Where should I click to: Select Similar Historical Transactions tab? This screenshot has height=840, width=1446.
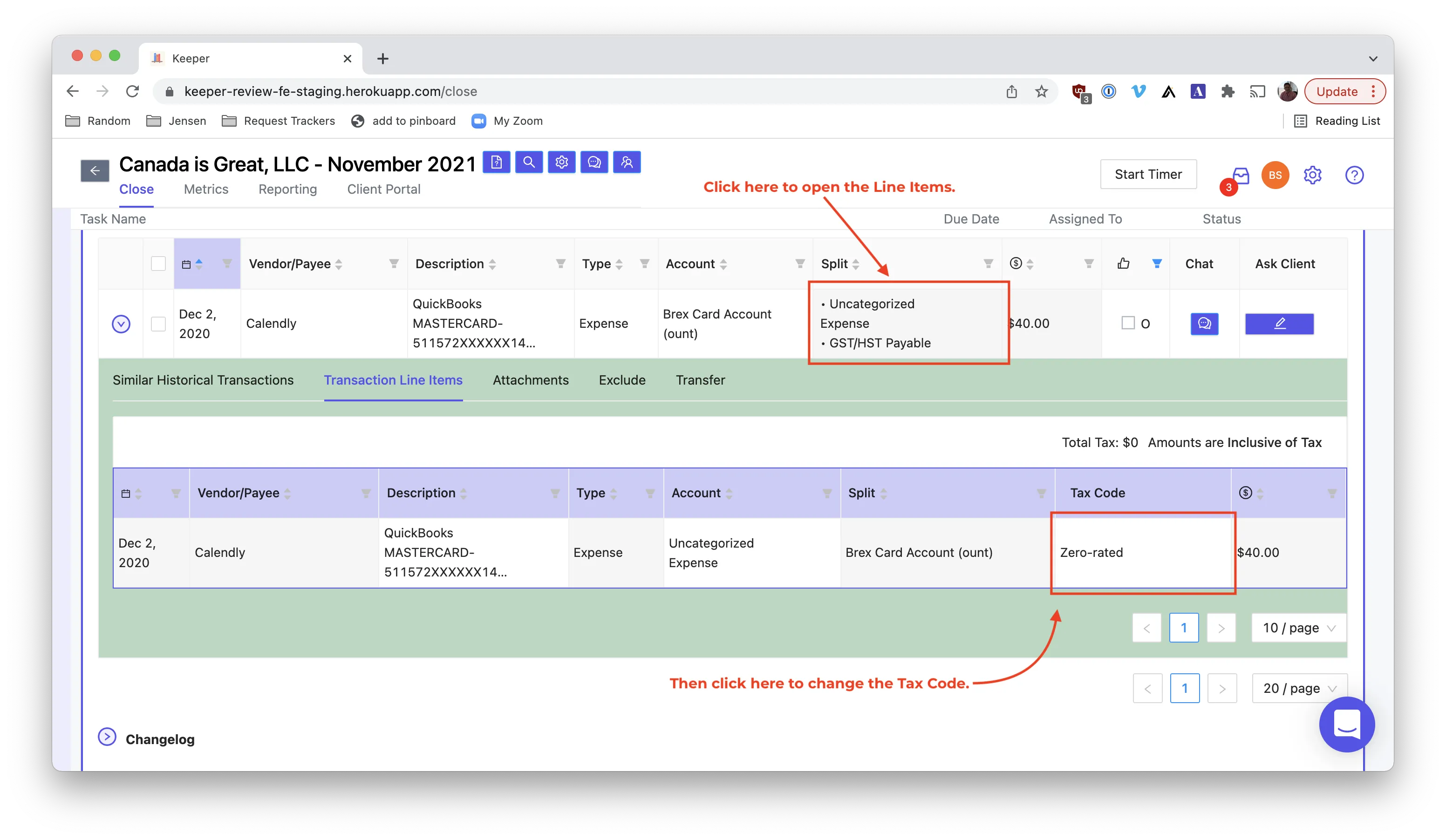point(203,379)
